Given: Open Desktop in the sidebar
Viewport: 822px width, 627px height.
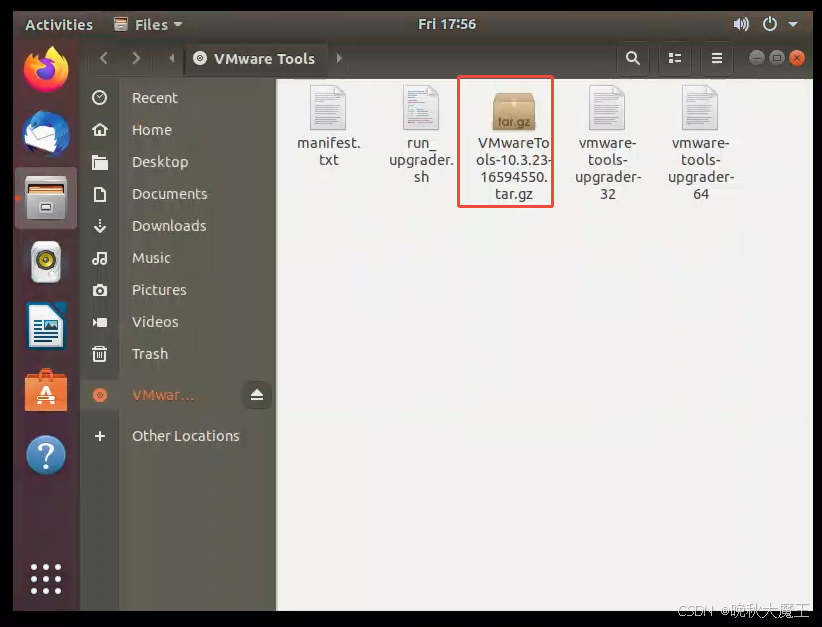Looking at the screenshot, I should [x=160, y=162].
